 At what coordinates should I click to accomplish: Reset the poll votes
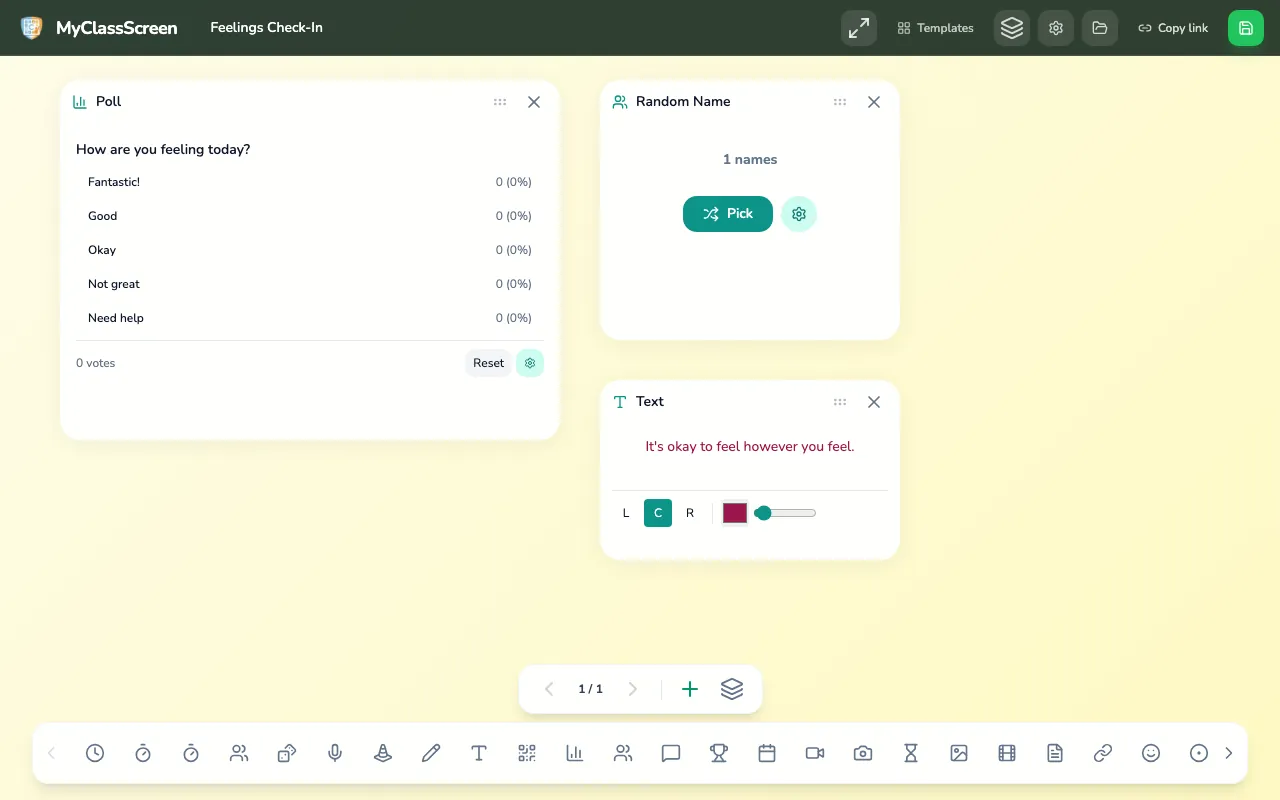click(x=489, y=363)
